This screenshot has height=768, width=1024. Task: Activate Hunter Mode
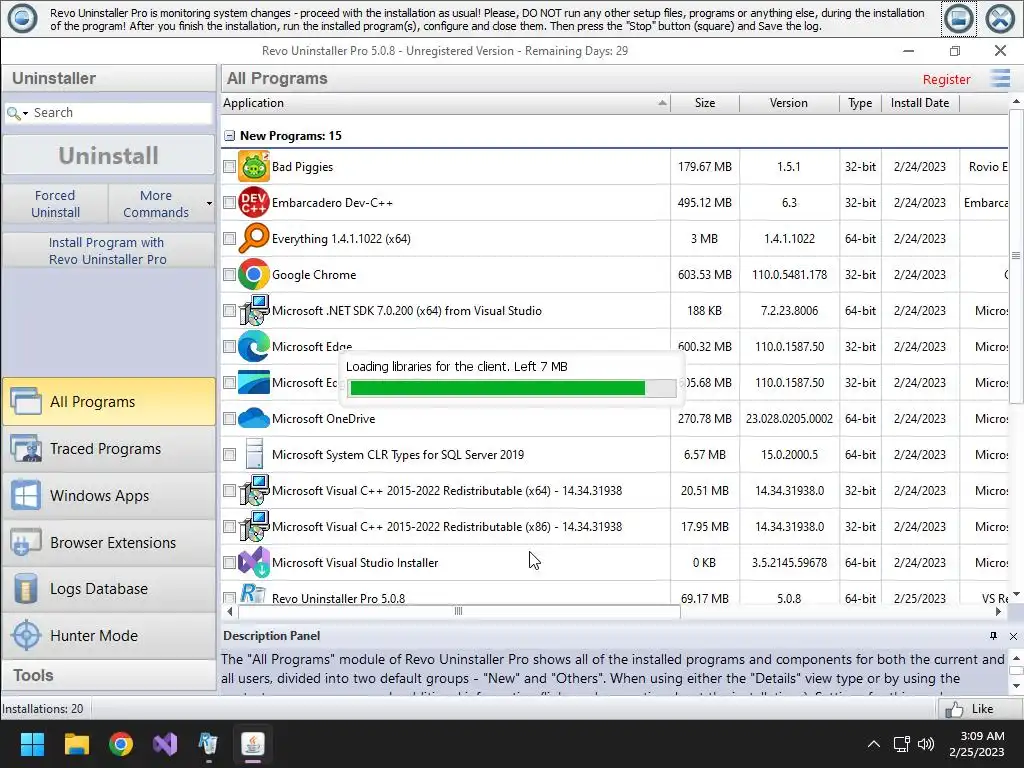109,635
